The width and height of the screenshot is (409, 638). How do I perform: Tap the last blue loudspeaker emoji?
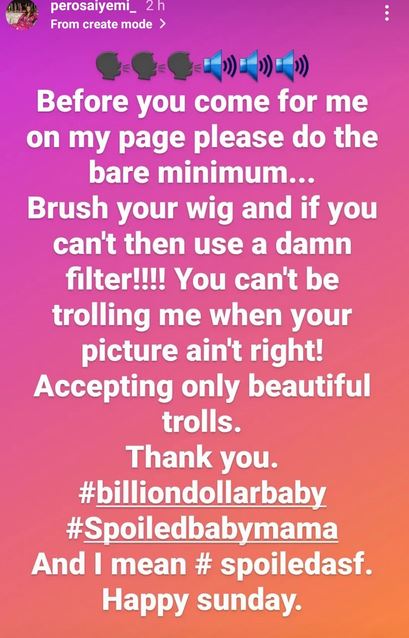[291, 65]
